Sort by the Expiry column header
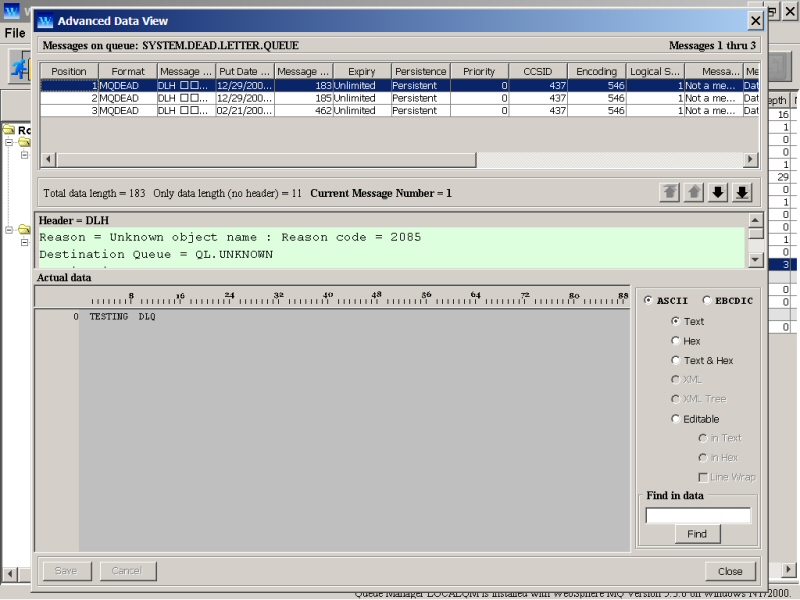The width and height of the screenshot is (800, 600). coord(362,71)
